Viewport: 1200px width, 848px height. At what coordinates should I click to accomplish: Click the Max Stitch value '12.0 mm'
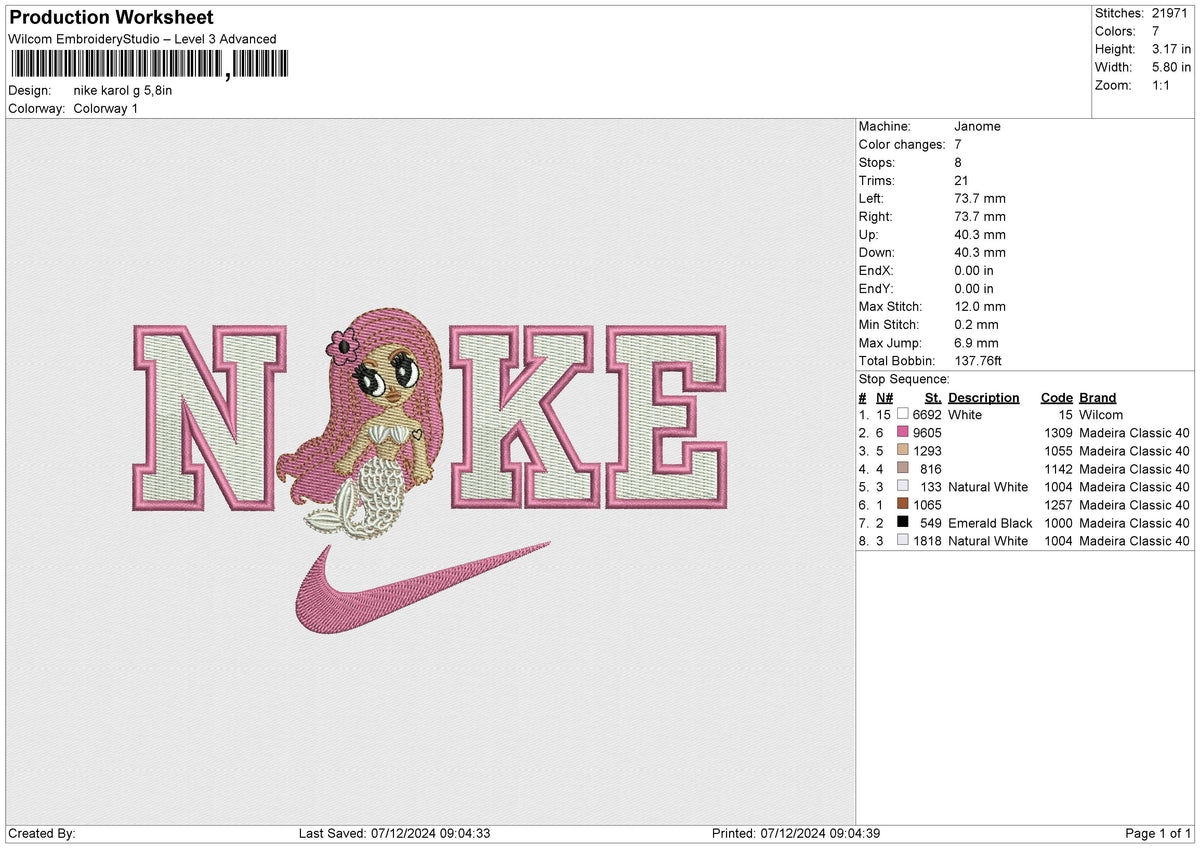pos(980,306)
